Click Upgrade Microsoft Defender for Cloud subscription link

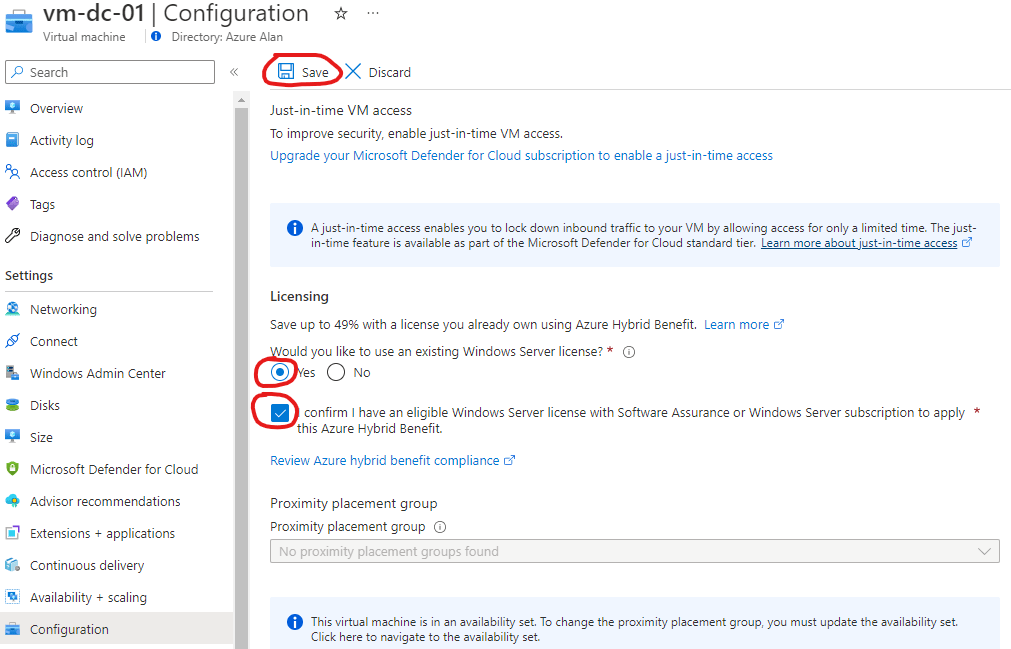point(521,155)
